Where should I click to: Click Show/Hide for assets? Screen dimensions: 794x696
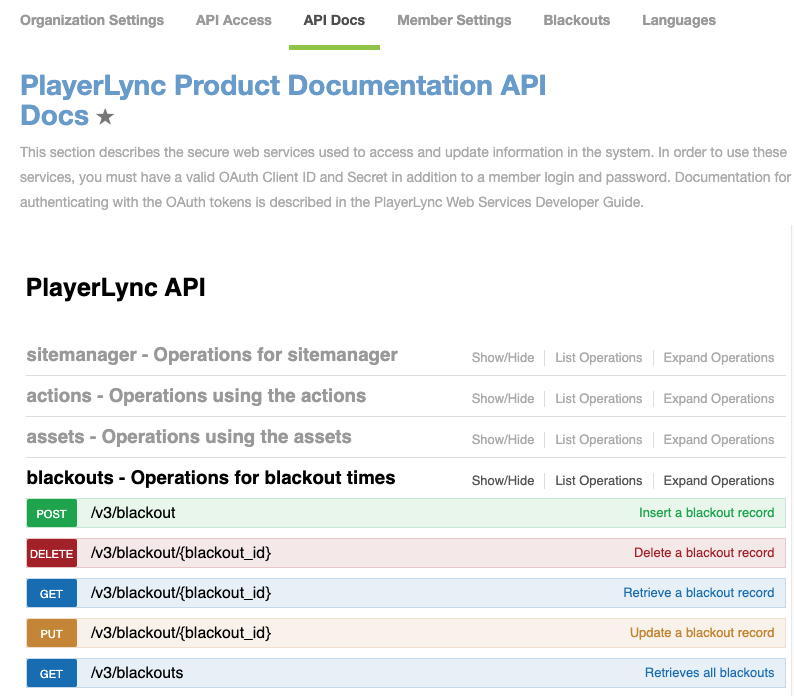(503, 440)
